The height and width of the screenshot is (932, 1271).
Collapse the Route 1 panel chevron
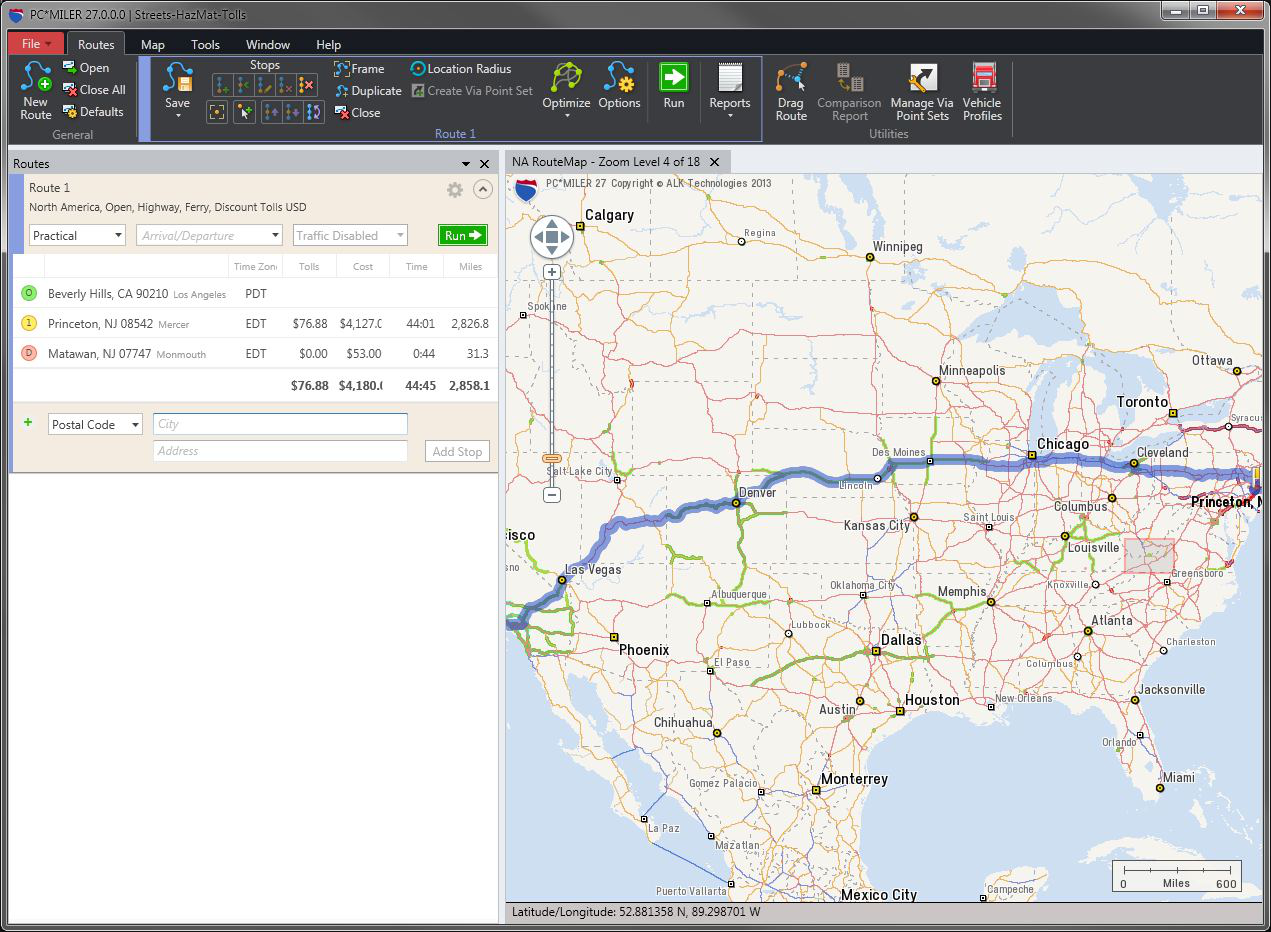(483, 190)
